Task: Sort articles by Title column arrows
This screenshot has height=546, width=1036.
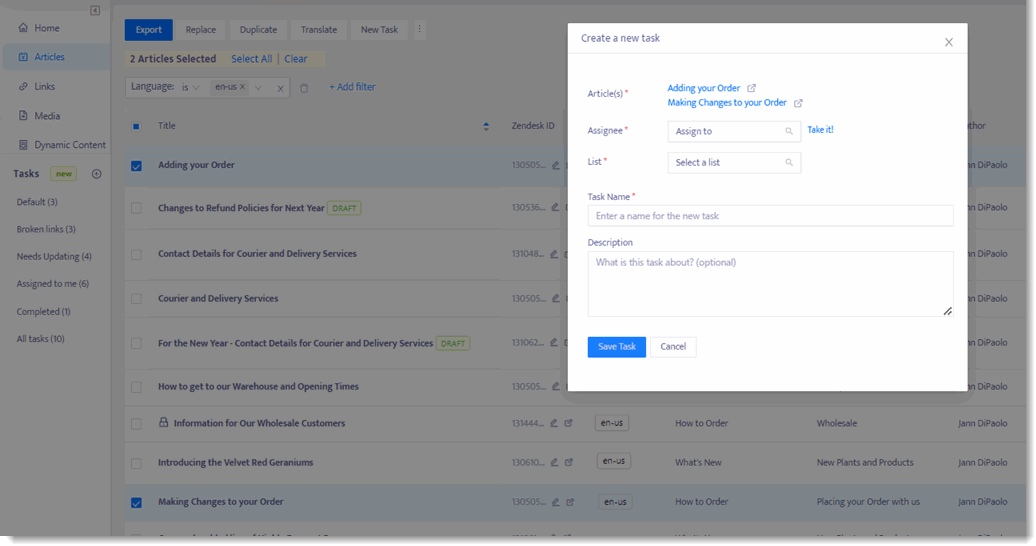Action: pyautogui.click(x=486, y=126)
